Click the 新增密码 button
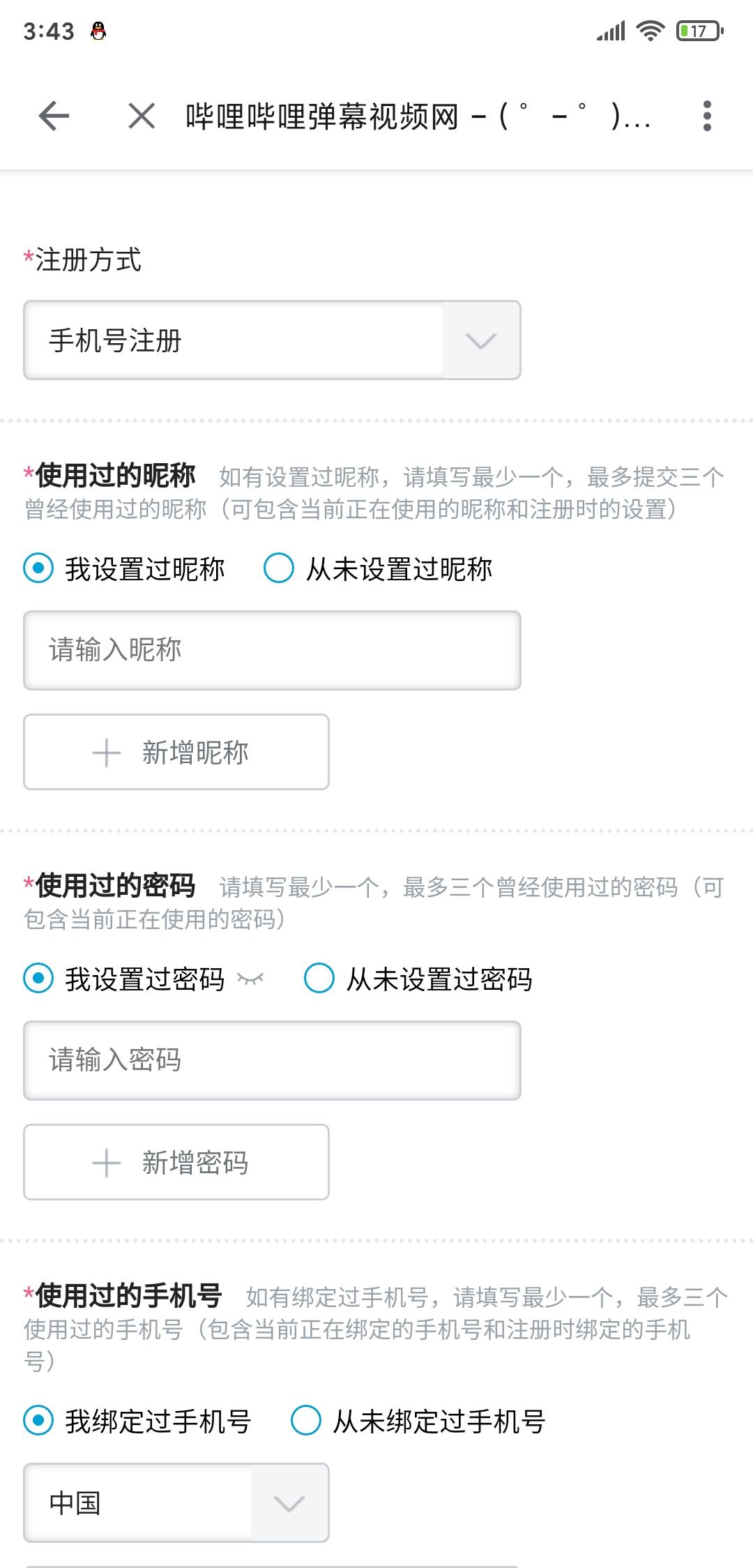The width and height of the screenshot is (753, 1568). [x=176, y=1162]
